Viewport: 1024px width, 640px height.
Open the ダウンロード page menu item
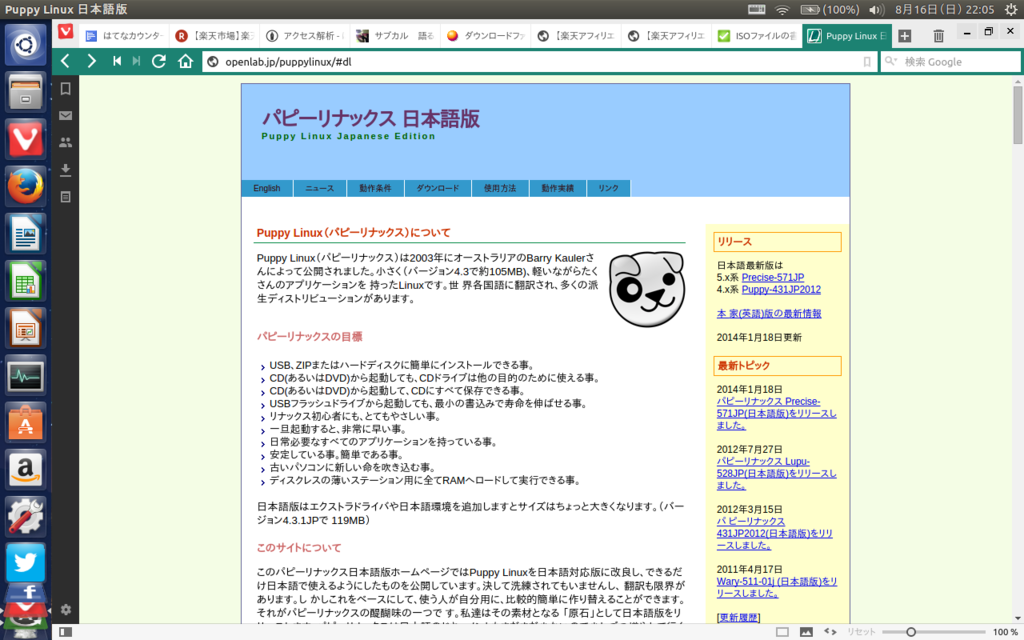(438, 188)
